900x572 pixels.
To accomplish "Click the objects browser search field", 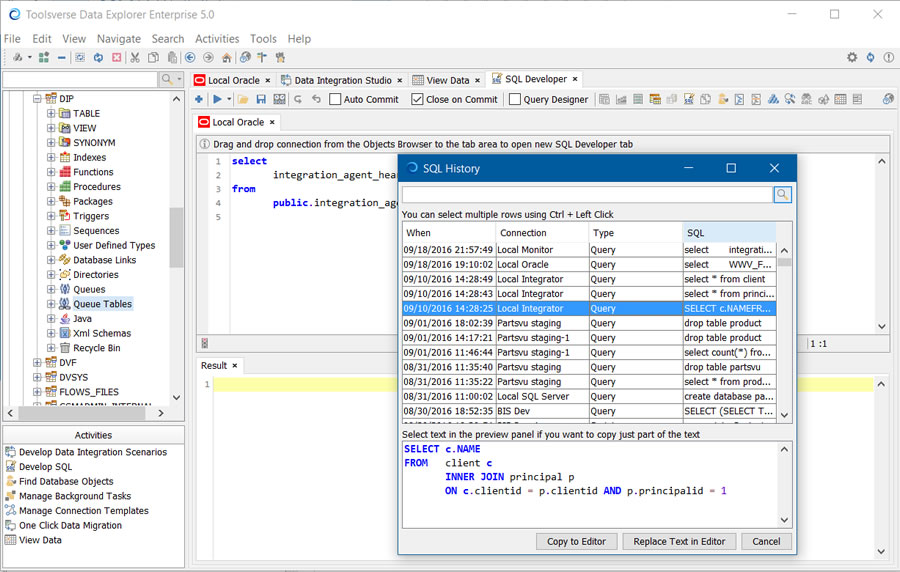I will point(80,79).
